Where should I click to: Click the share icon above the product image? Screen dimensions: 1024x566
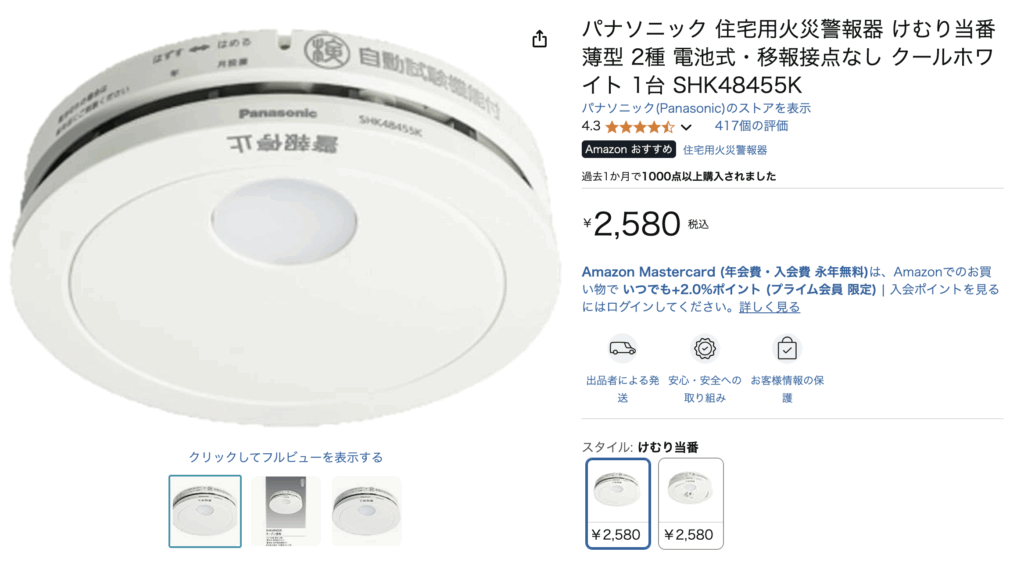539,39
